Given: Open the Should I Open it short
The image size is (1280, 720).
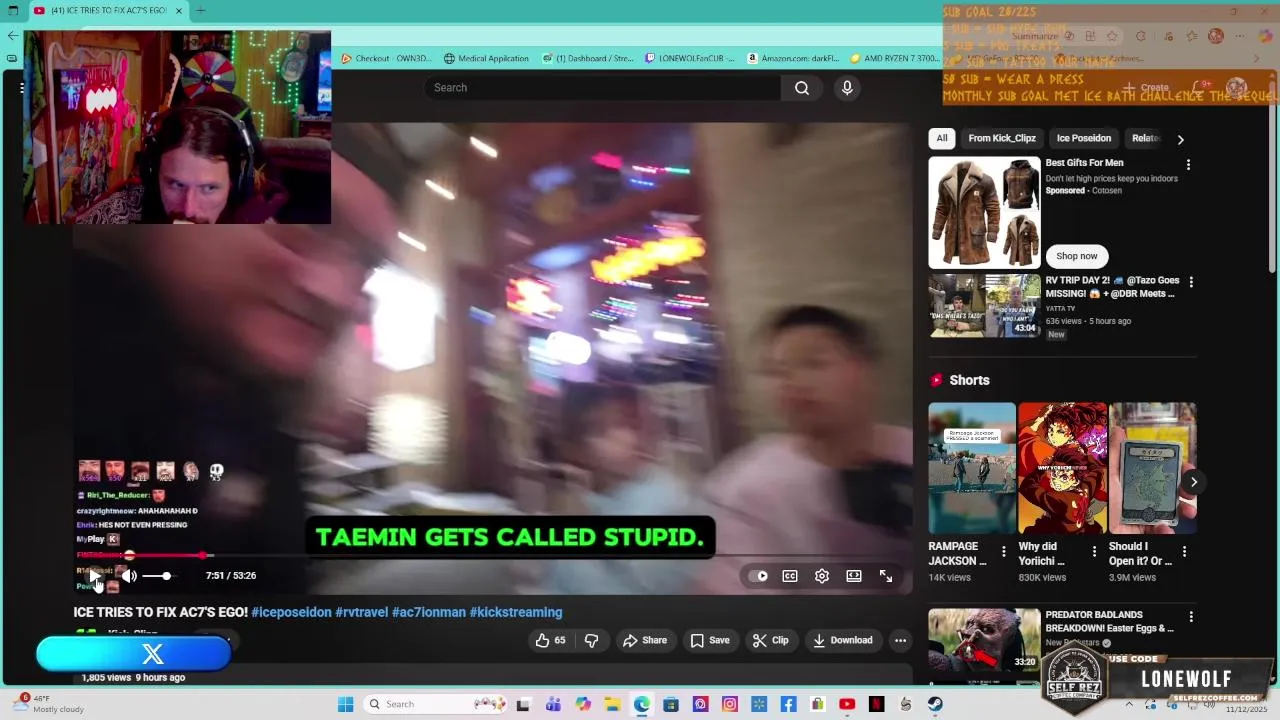Looking at the screenshot, I should pyautogui.click(x=1152, y=468).
